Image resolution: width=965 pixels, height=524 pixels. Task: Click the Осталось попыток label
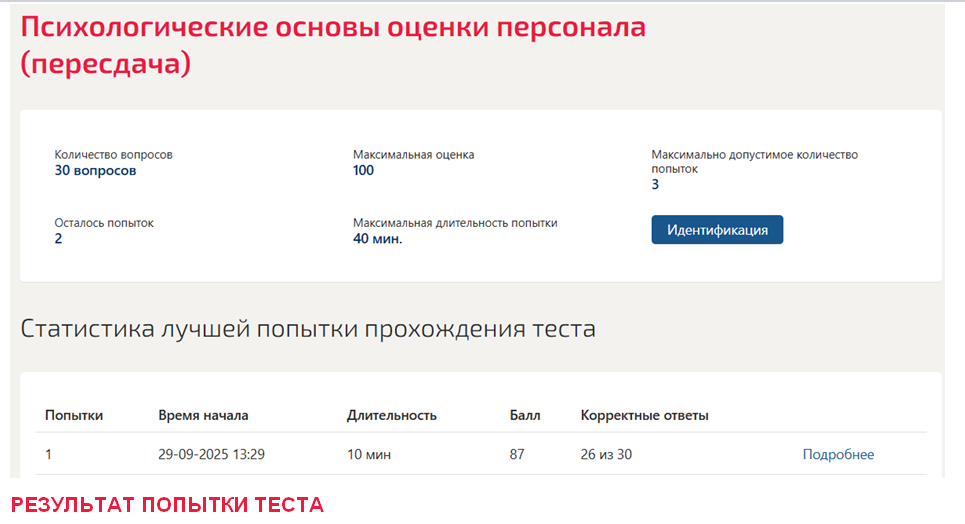104,223
